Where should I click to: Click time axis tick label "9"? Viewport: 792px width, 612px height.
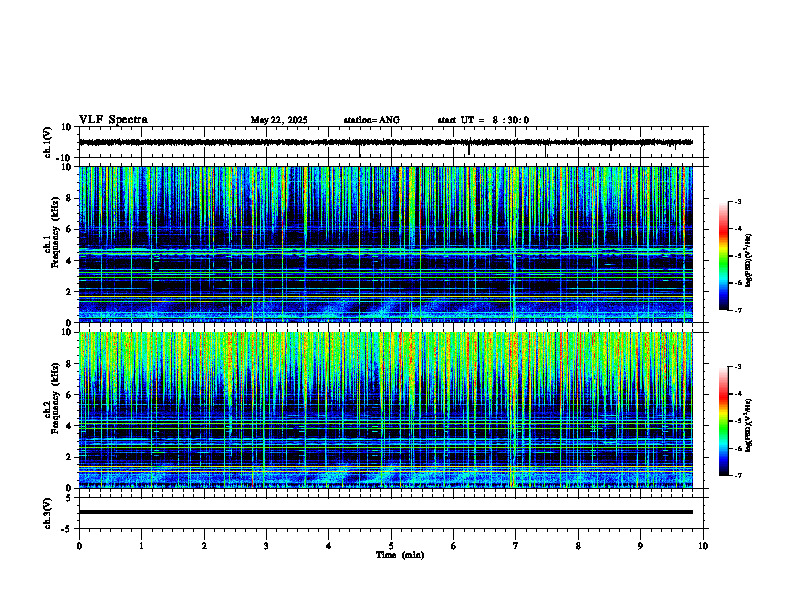[x=640, y=546]
